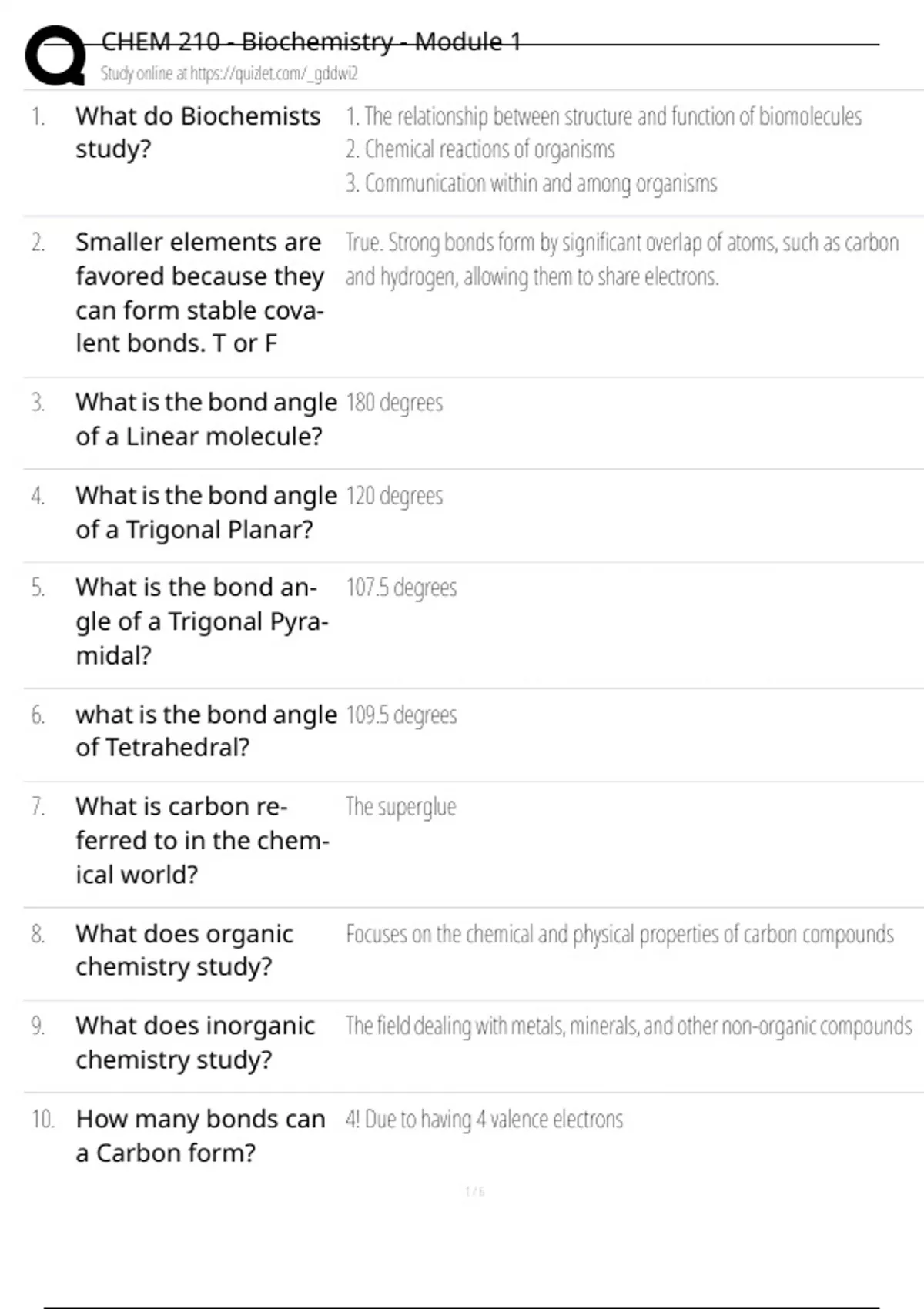Click answer "Chemical reactions of organisms"
The image size is (924, 1309).
(x=480, y=149)
